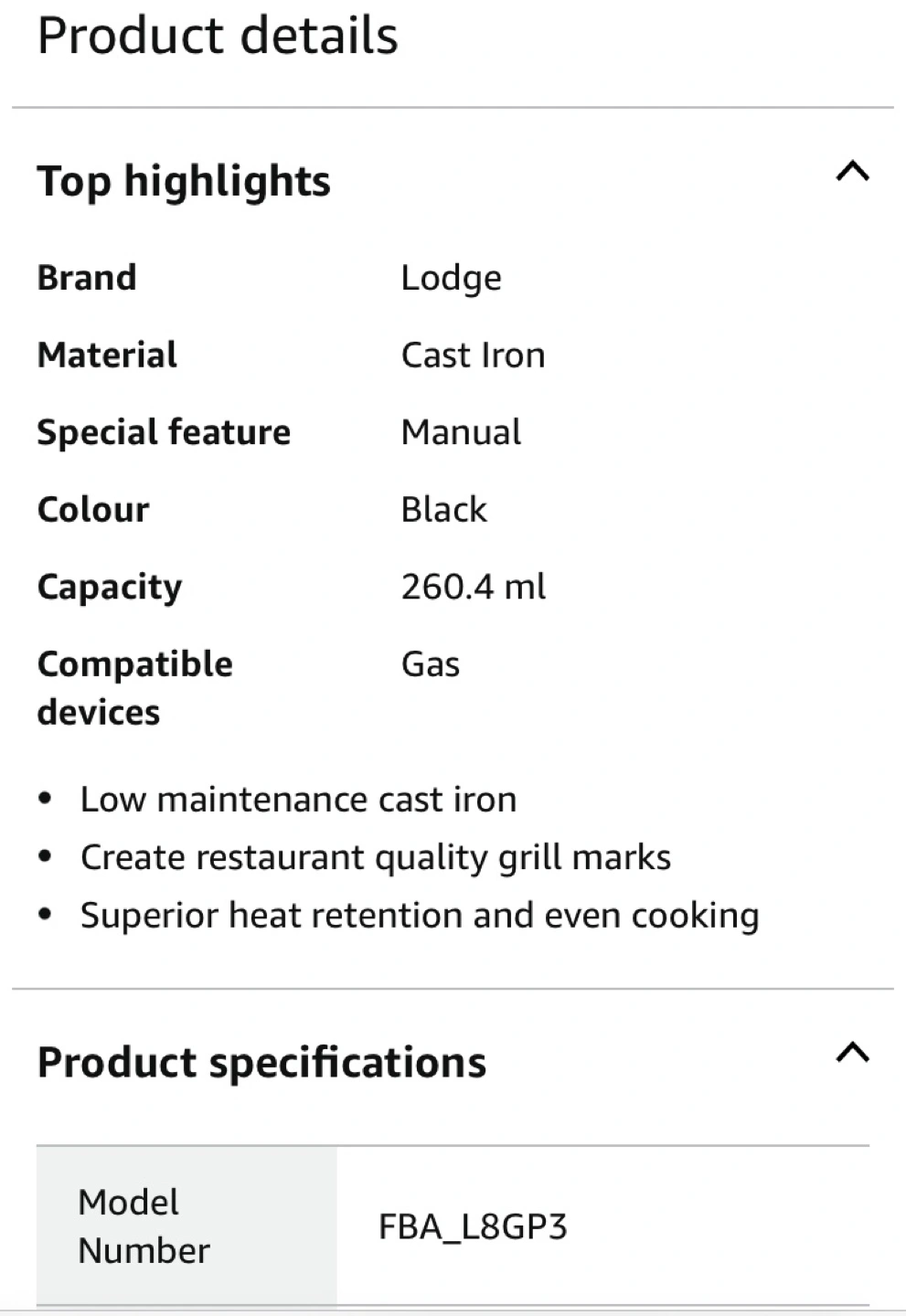Click the Compatible devices label
Image resolution: width=906 pixels, height=1316 pixels.
(134, 687)
